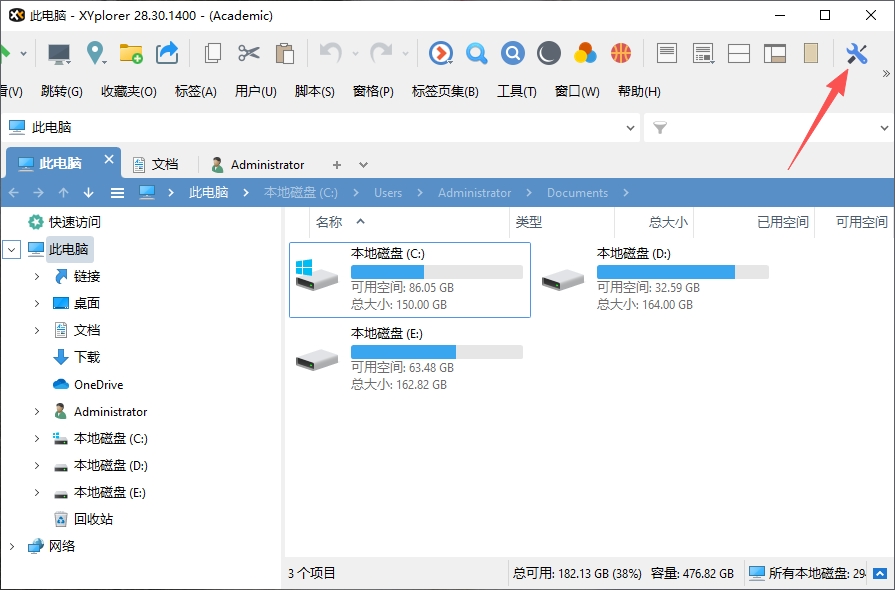Screen dimensions: 895x590
Task: Switch to the details list view icon
Action: click(x=667, y=54)
